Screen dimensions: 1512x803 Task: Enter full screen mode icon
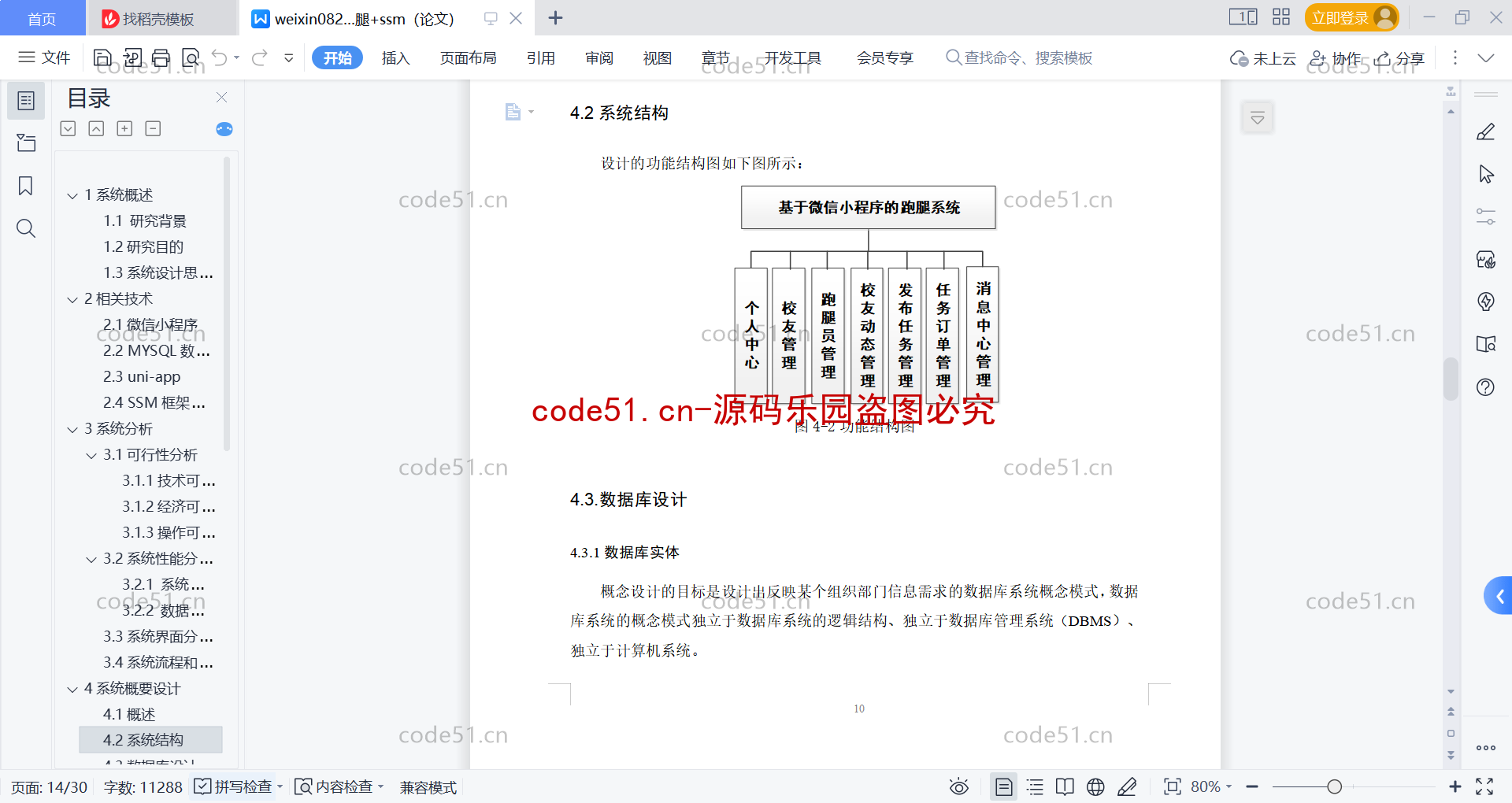click(x=1484, y=786)
